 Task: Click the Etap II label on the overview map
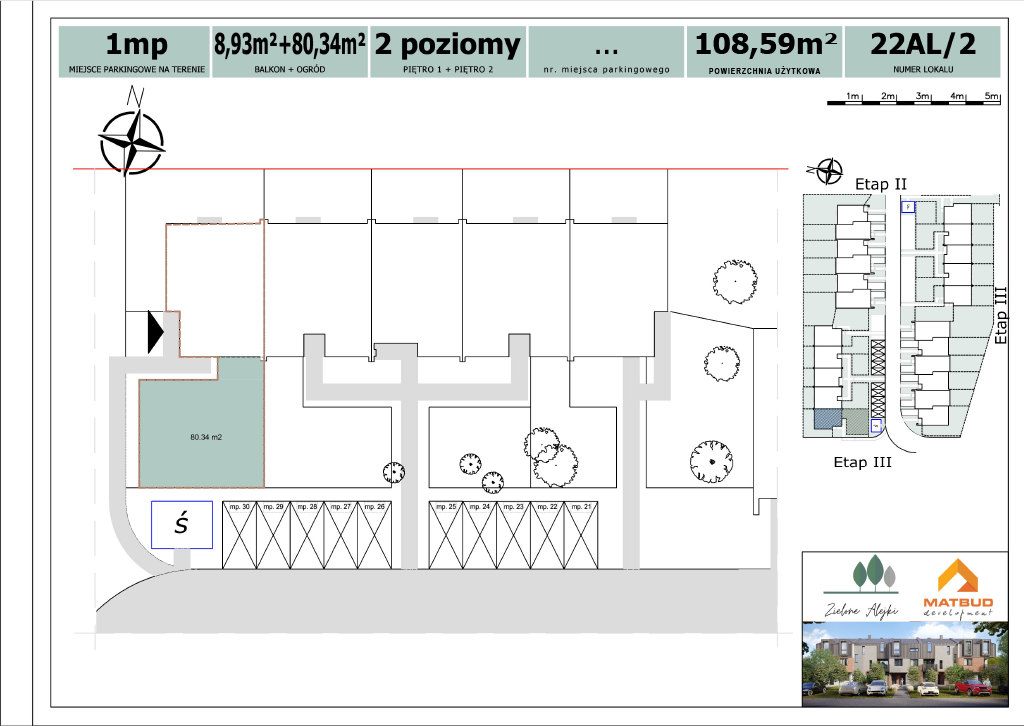tap(880, 184)
